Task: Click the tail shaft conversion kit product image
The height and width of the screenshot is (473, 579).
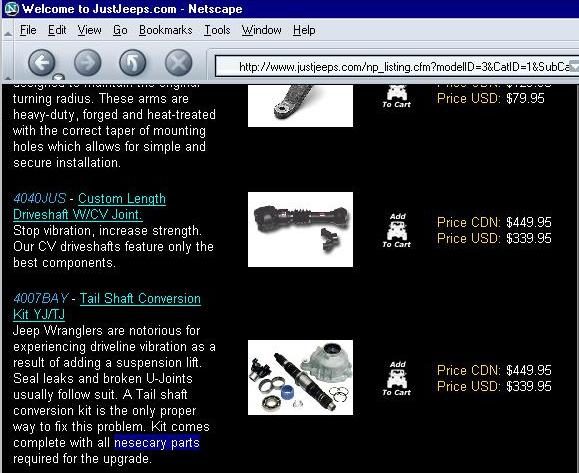Action: coord(300,377)
